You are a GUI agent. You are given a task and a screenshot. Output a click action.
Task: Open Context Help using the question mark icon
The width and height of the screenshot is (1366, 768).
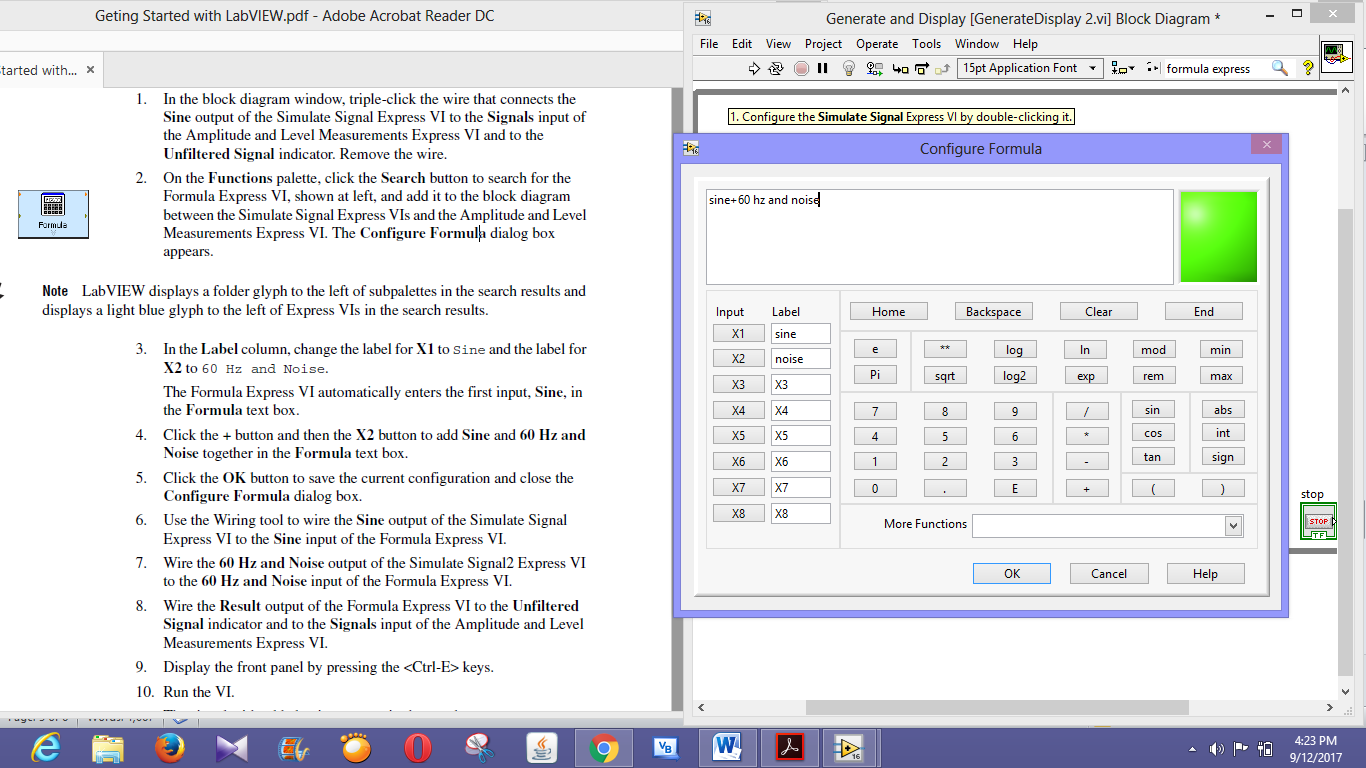(x=1306, y=68)
